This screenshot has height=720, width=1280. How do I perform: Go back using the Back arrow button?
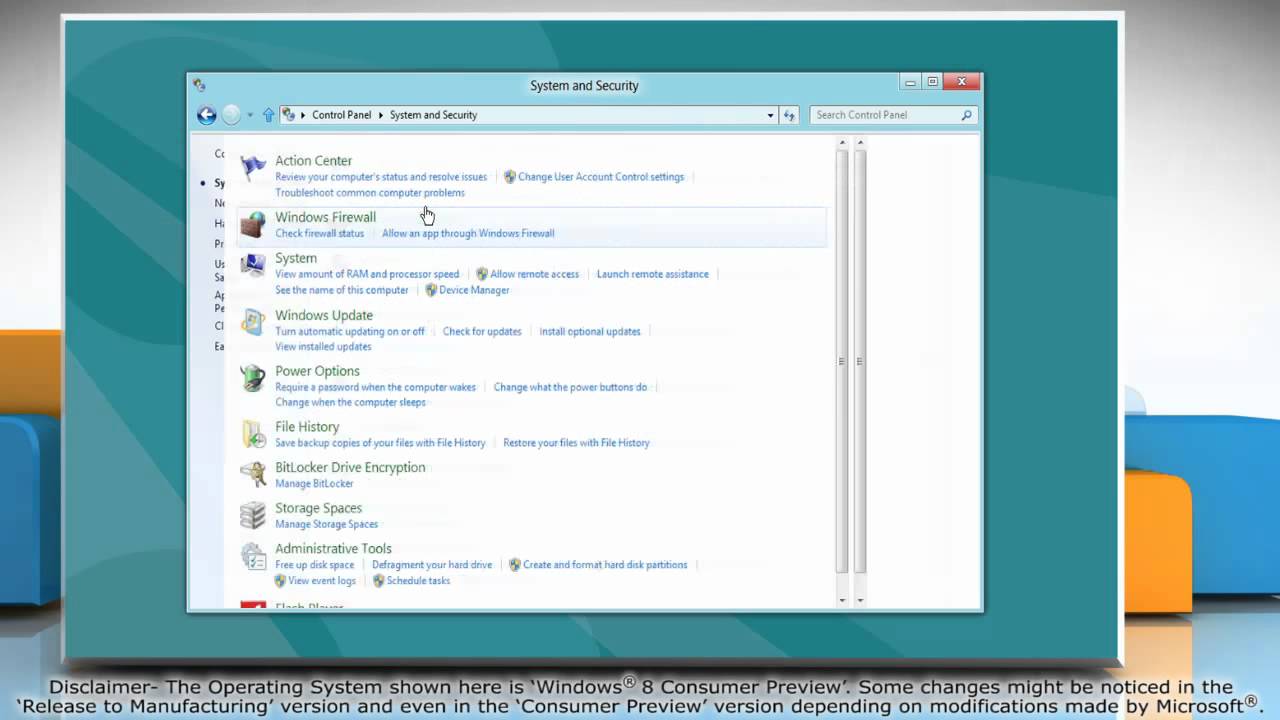207,115
